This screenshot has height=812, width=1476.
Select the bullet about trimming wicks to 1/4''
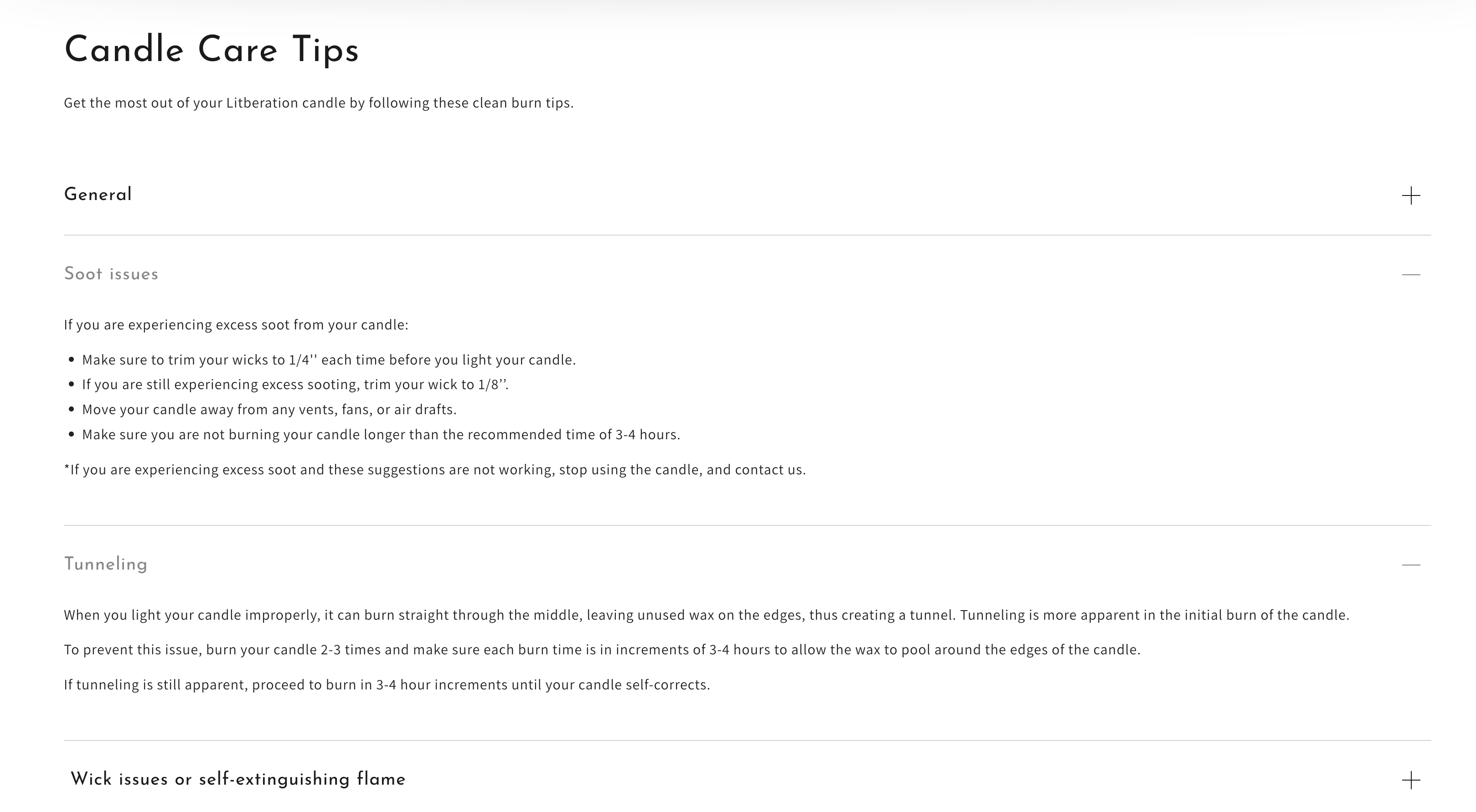tap(329, 360)
